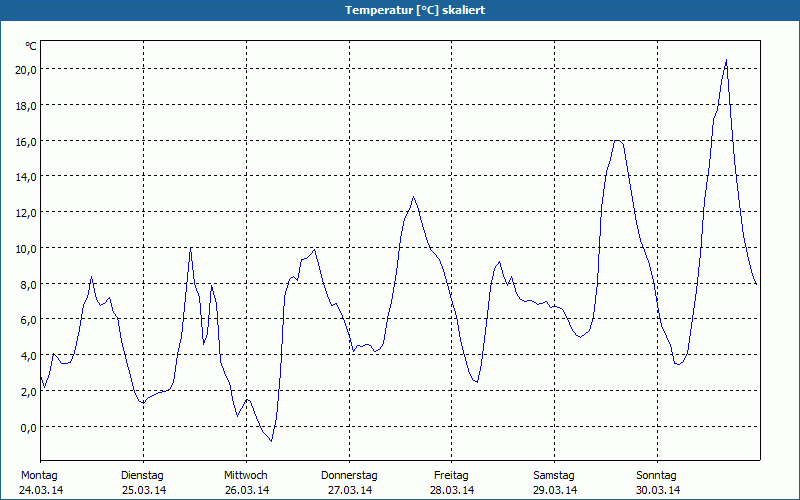Click the 24.03.14 date label
The width and height of the screenshot is (800, 500).
tap(41, 490)
